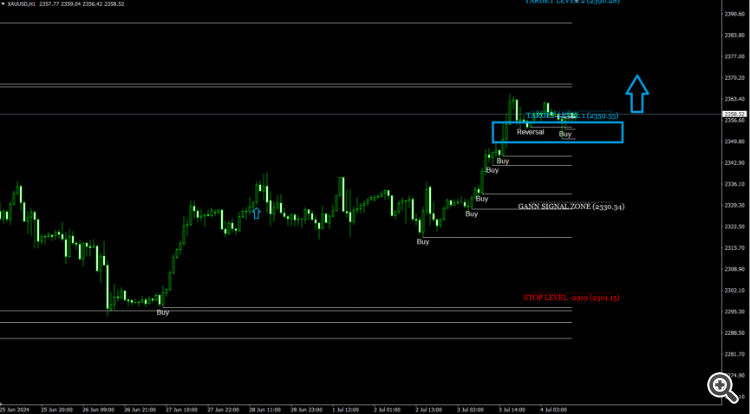Click the Buy label beside the Reversal label
Viewport: 750px width, 414px height.
click(565, 134)
